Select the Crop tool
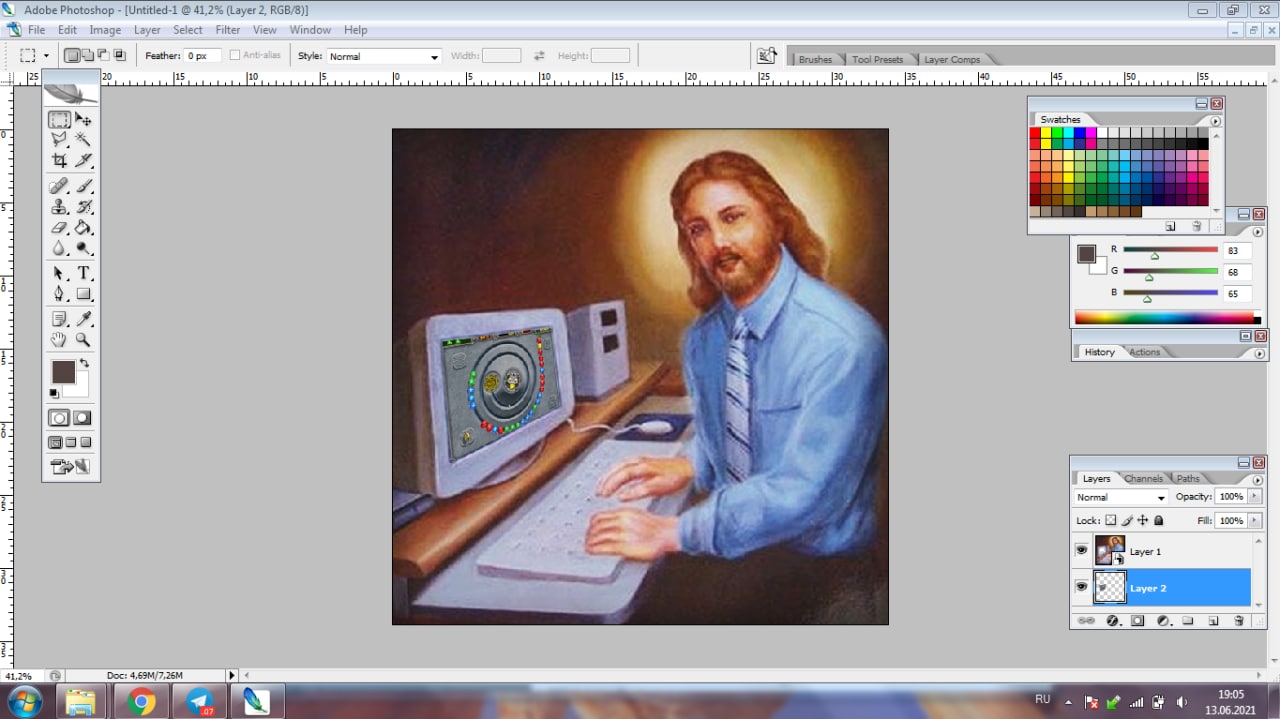Screen dimensions: 1280x719 (x=59, y=160)
